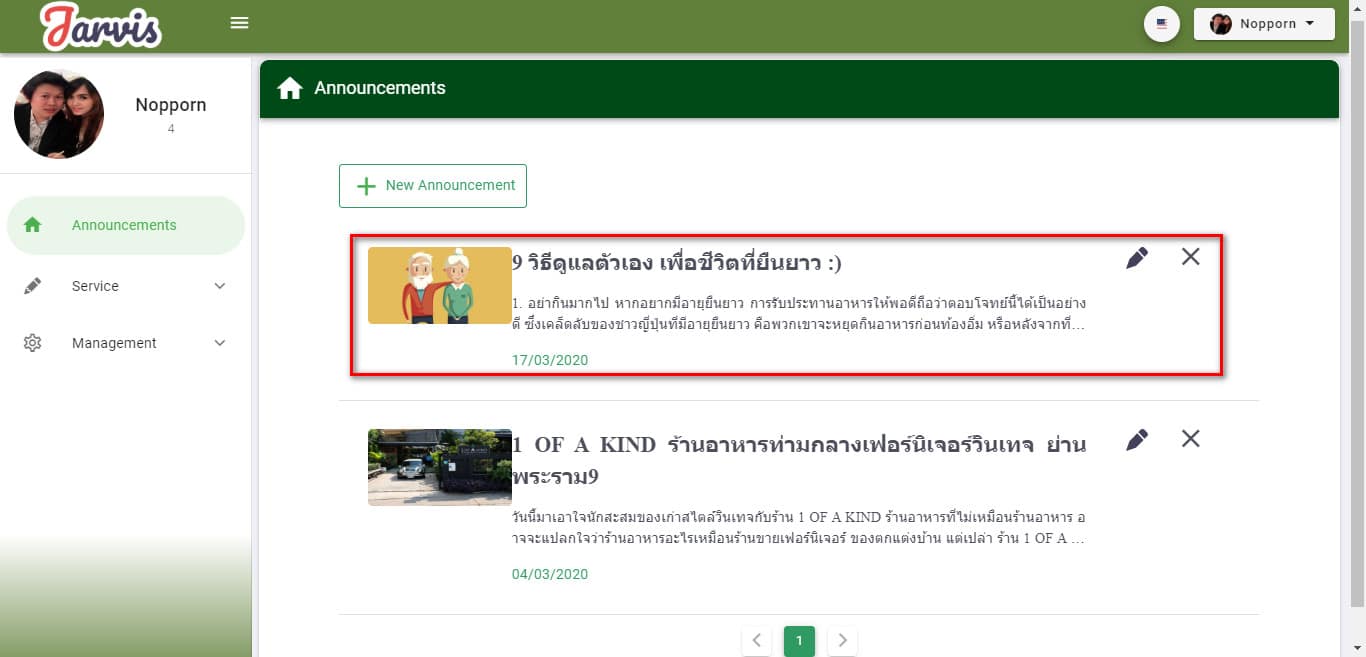Click the previous page arrow
The image size is (1366, 657).
pos(756,640)
